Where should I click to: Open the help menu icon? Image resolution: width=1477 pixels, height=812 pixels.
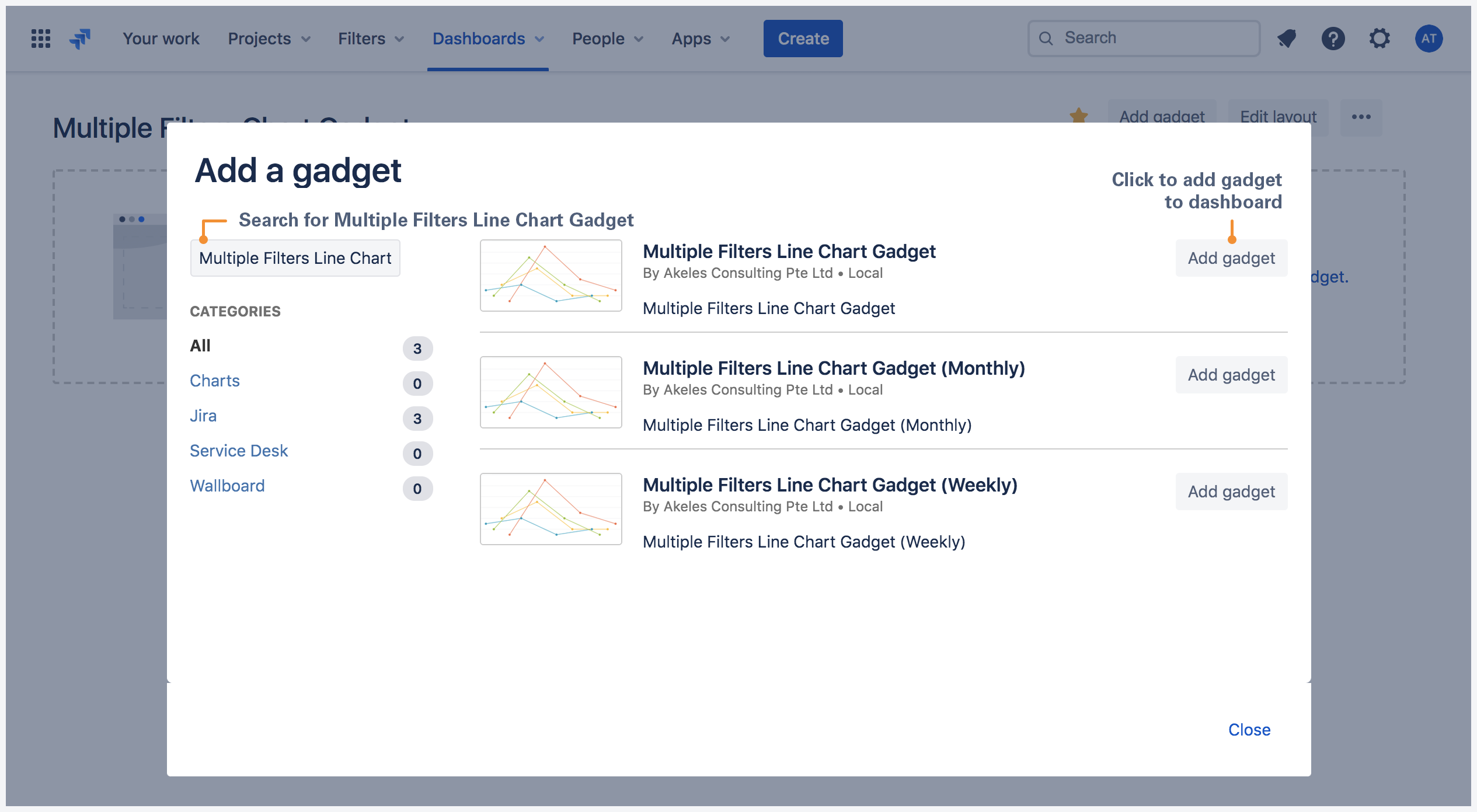[1333, 38]
